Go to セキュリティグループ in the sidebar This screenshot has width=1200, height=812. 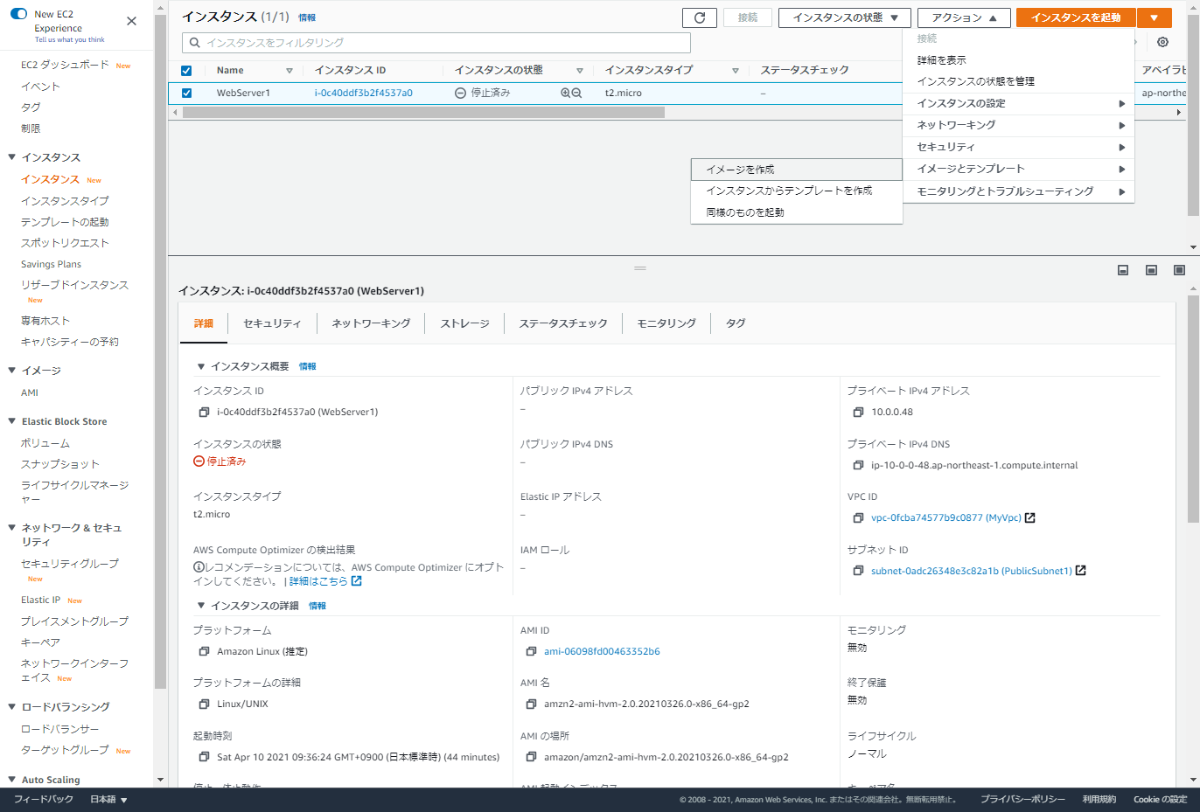(x=70, y=564)
